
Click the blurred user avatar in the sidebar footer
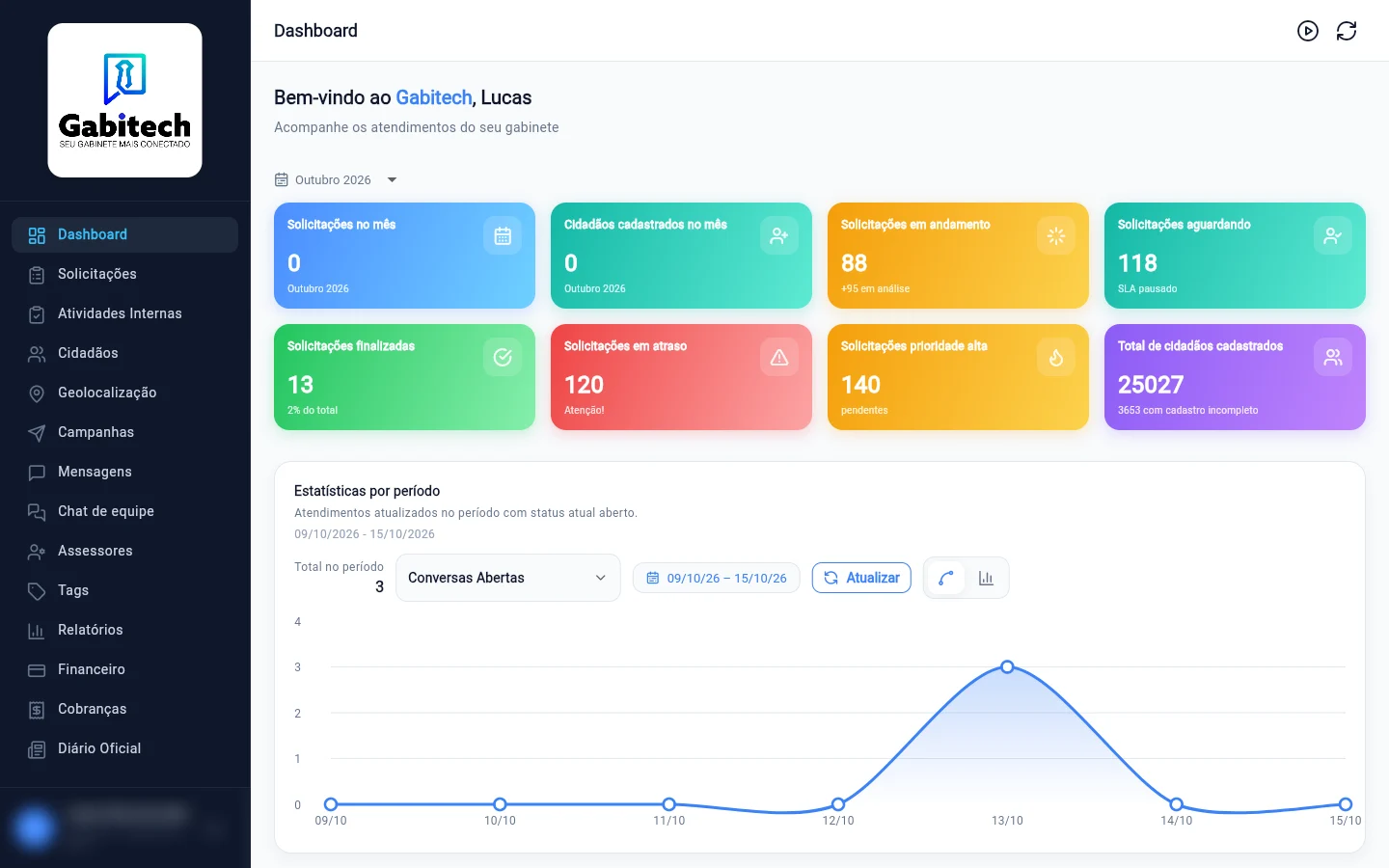point(35,827)
